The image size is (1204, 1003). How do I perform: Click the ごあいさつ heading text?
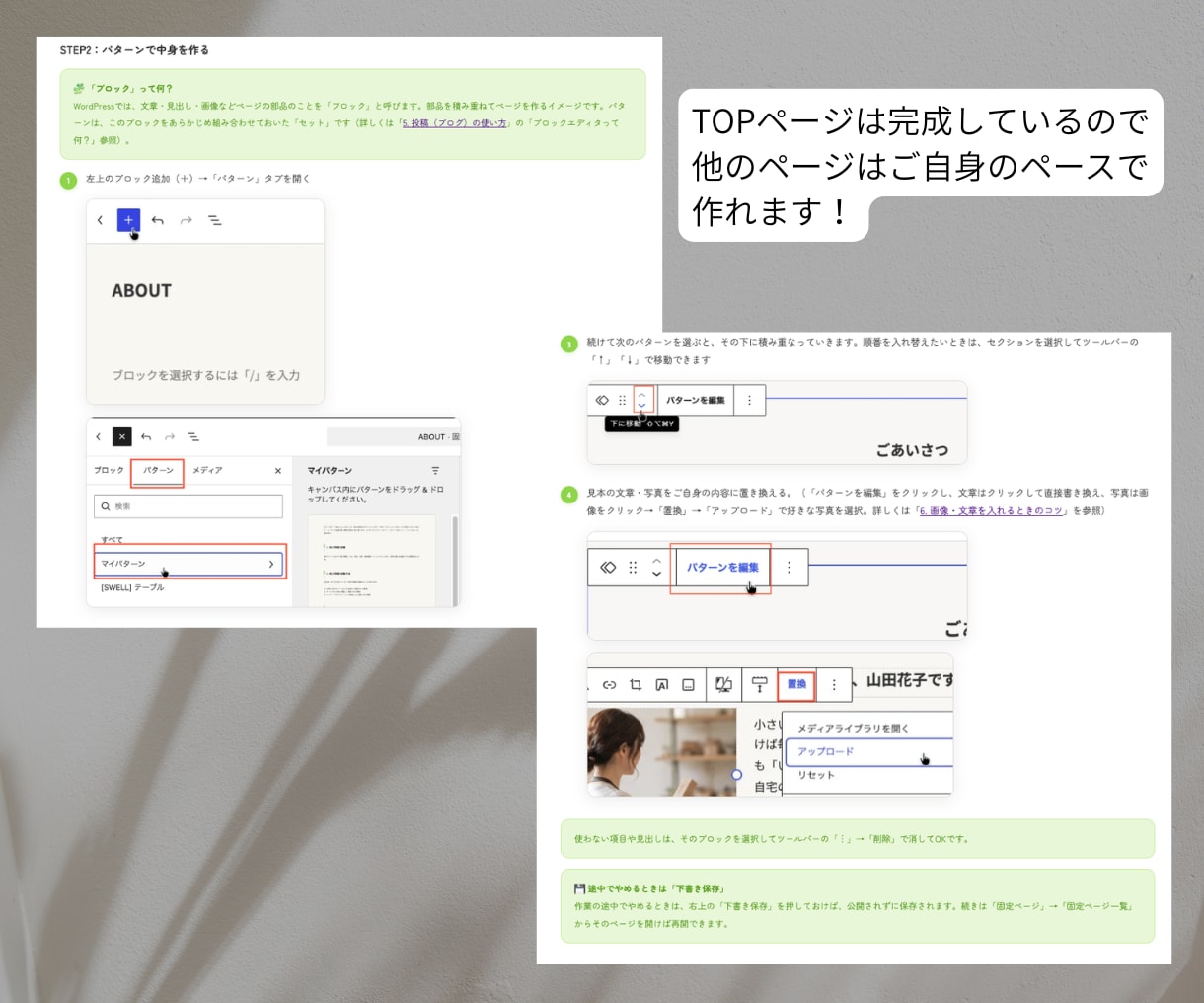pos(913,450)
